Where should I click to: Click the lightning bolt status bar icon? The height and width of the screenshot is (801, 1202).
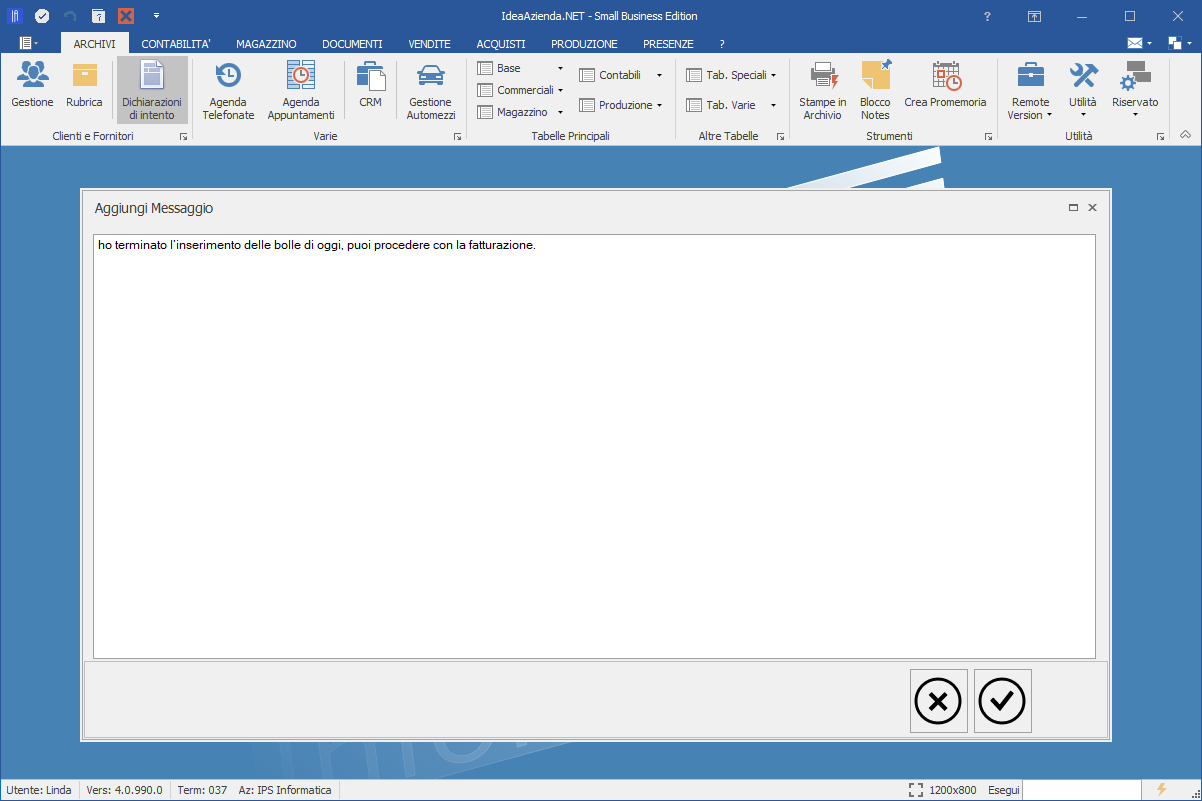1161,790
